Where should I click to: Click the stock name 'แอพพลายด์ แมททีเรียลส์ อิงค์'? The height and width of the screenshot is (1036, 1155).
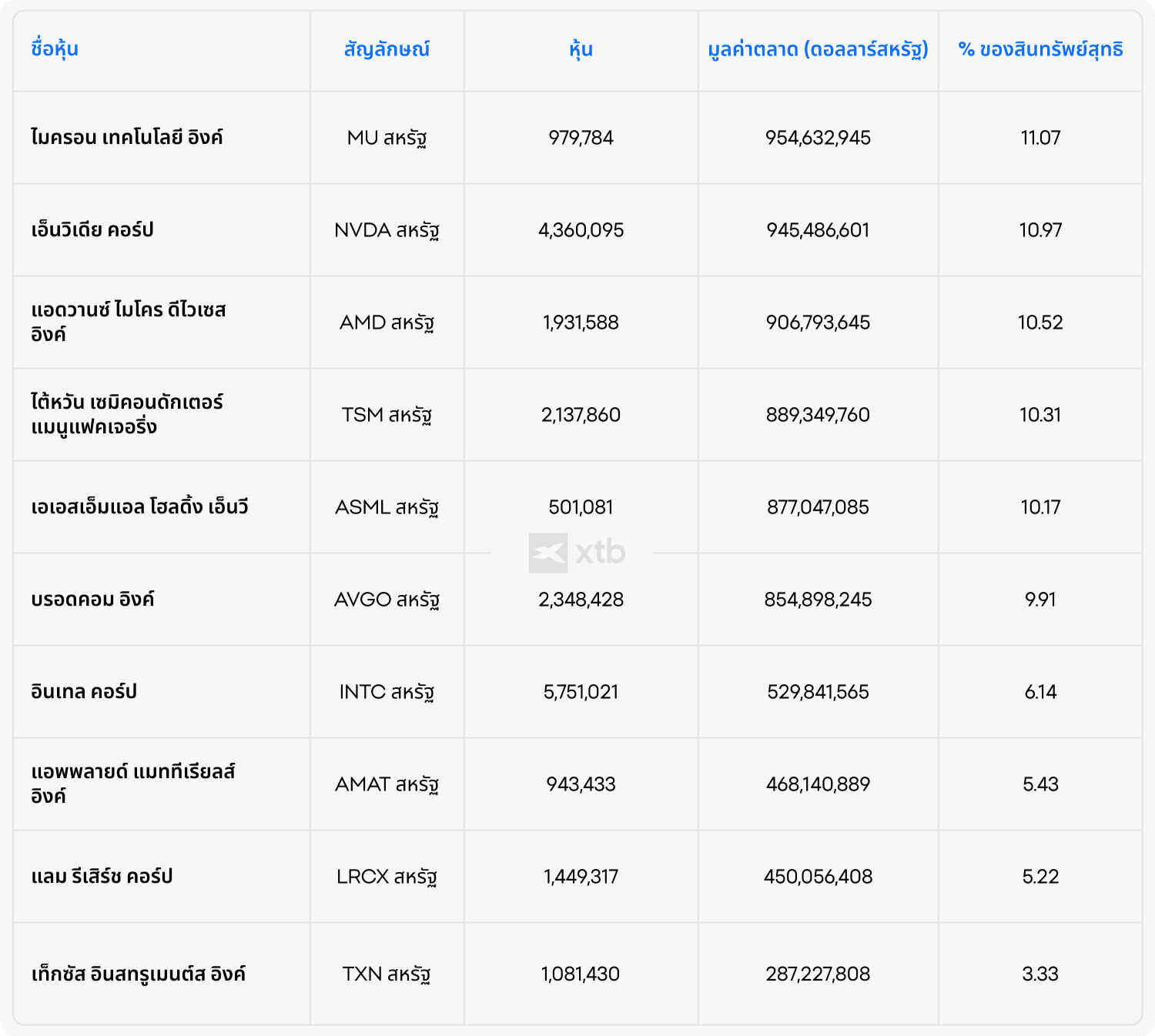(133, 784)
